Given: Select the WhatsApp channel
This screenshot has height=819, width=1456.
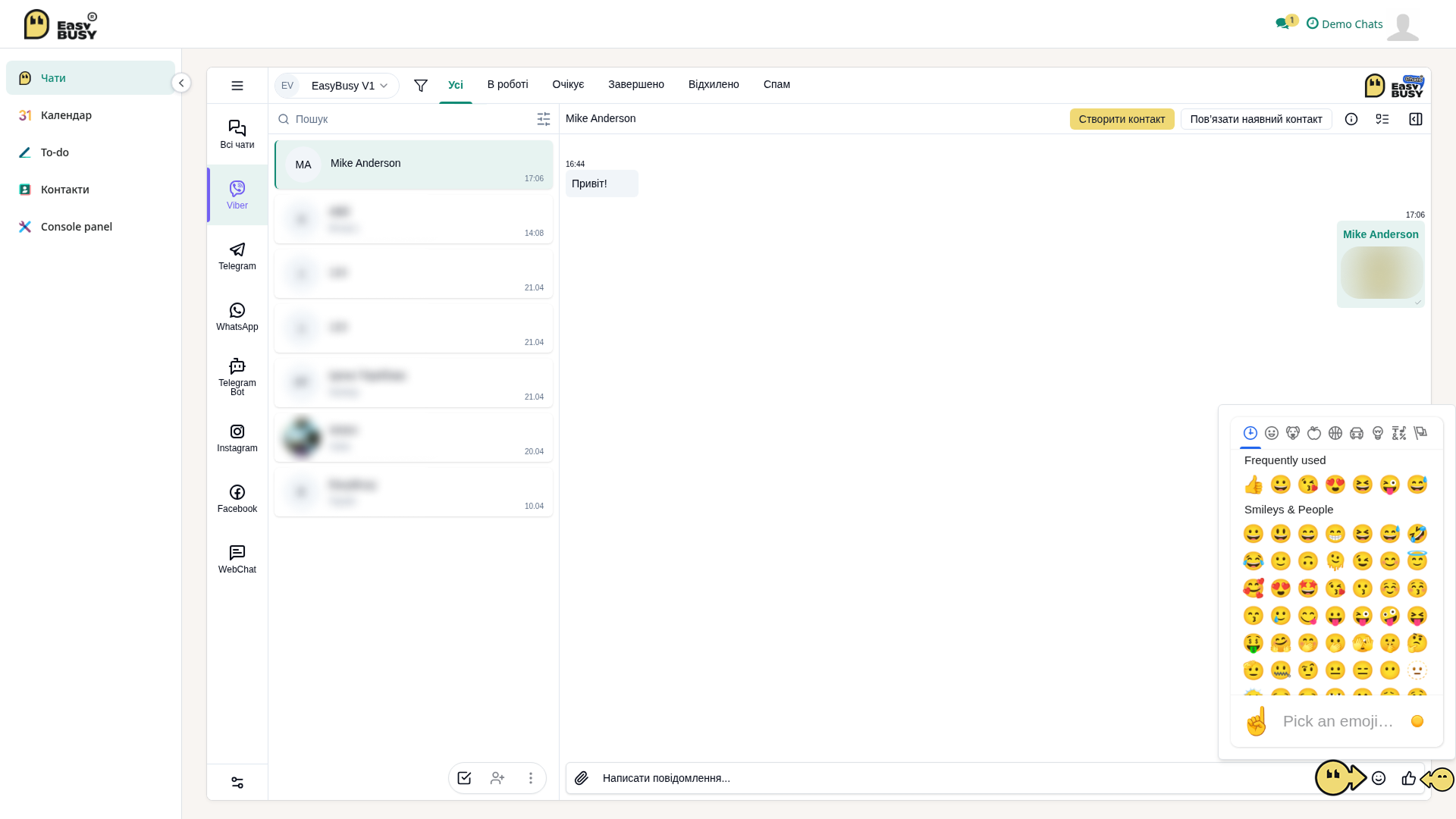Looking at the screenshot, I should [x=237, y=316].
